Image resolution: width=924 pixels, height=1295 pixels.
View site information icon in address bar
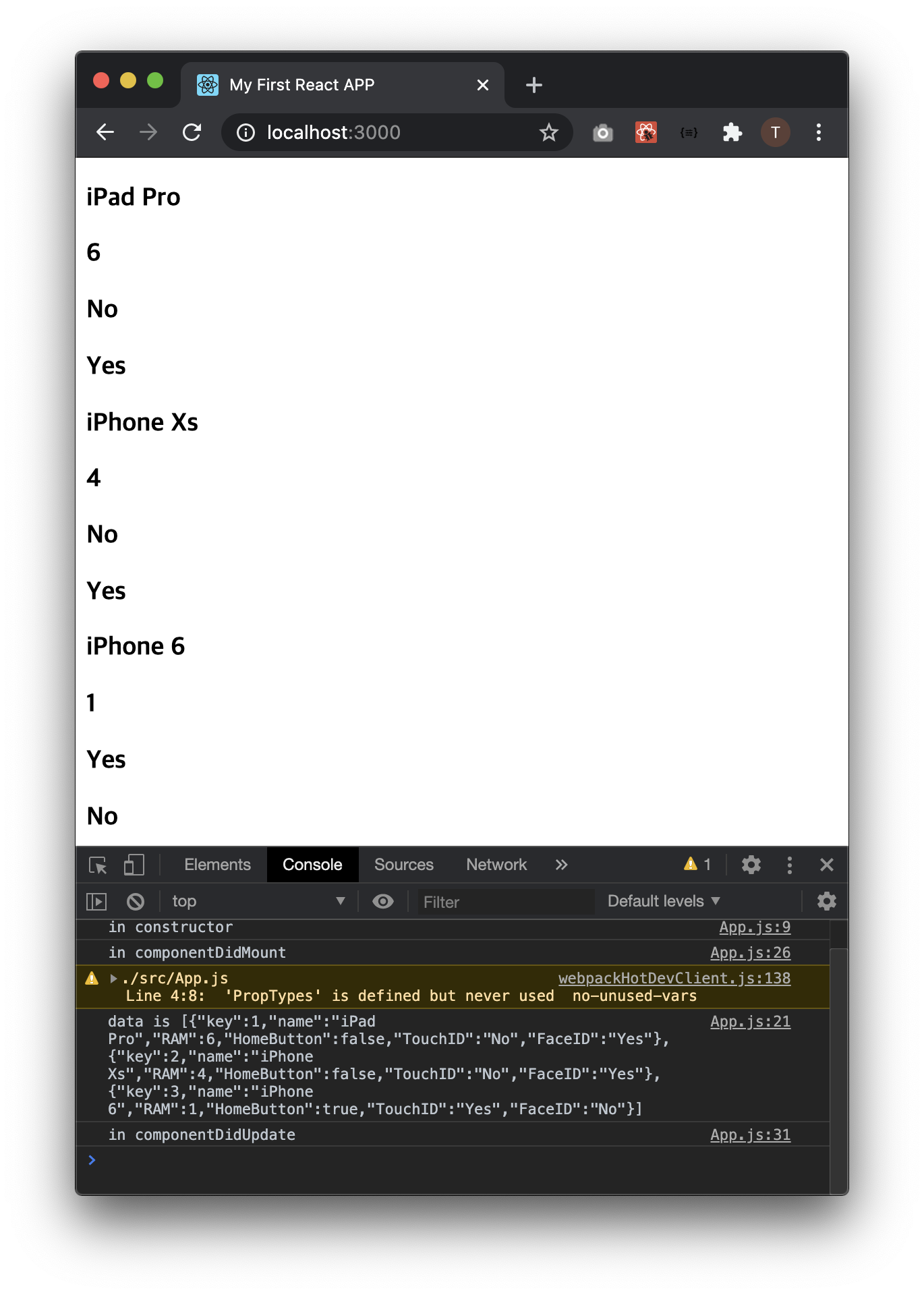(246, 133)
